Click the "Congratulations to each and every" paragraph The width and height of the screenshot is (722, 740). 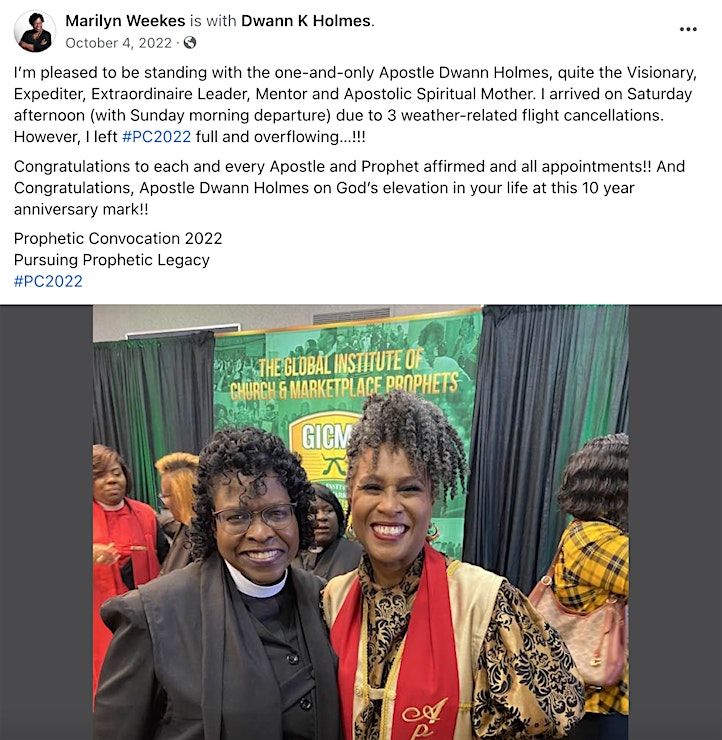pos(349,188)
